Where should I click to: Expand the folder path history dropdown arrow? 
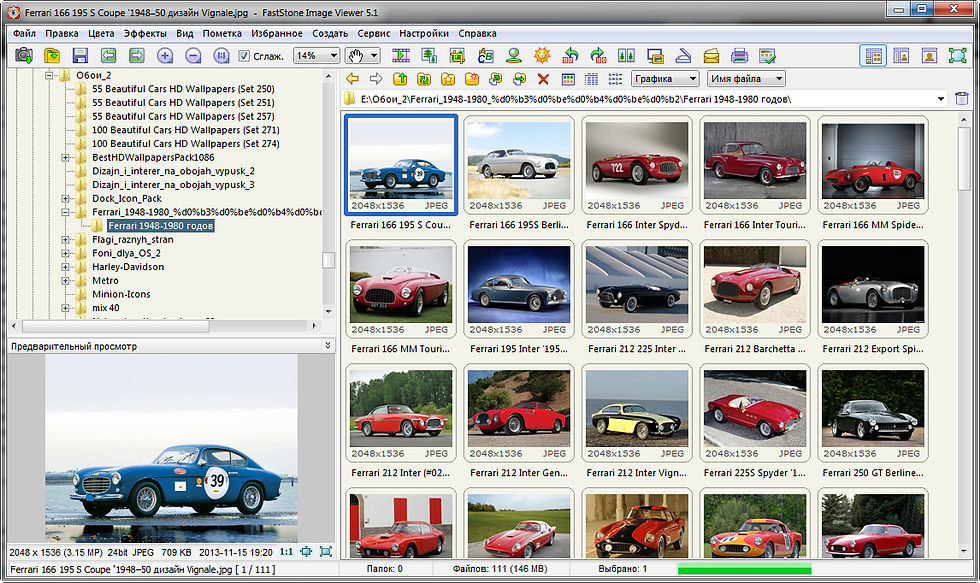[x=941, y=99]
